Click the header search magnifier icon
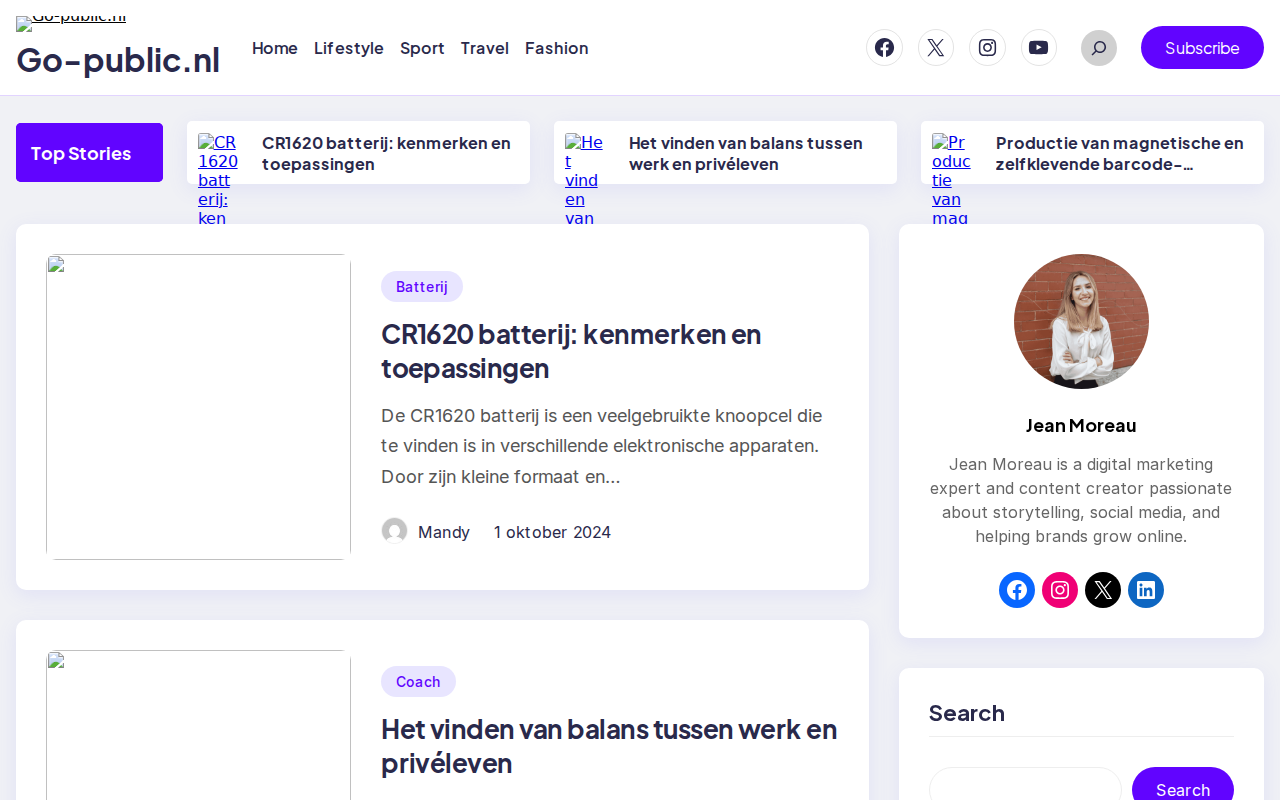The width and height of the screenshot is (1280, 800). point(1099,48)
